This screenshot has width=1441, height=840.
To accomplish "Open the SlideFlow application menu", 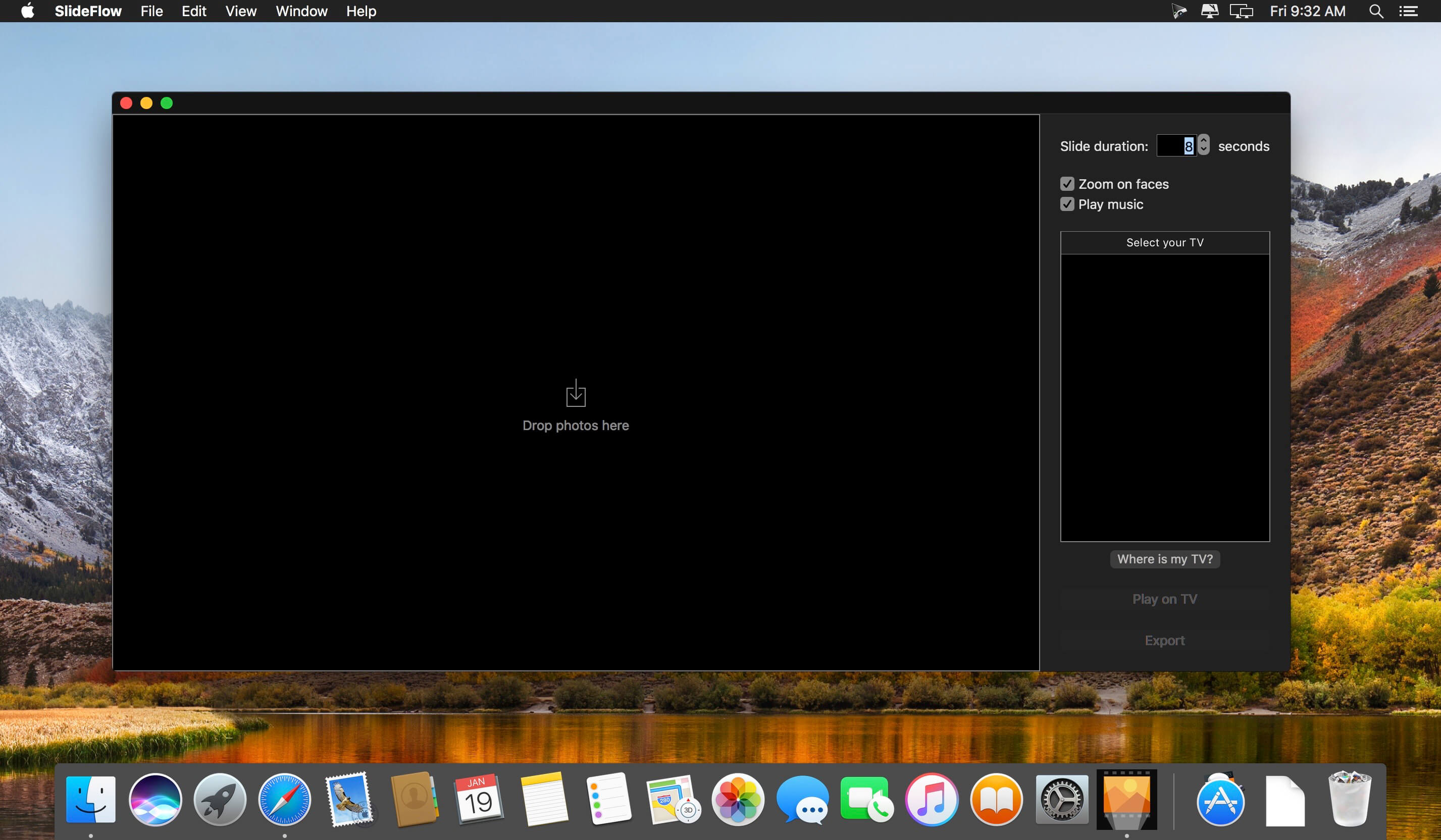I will (x=88, y=11).
